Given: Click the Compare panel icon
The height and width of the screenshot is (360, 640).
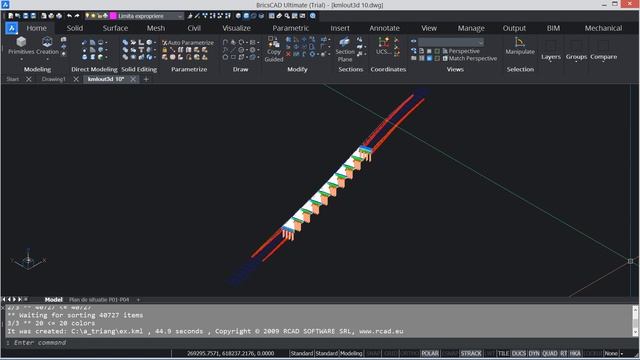Looking at the screenshot, I should point(603,45).
